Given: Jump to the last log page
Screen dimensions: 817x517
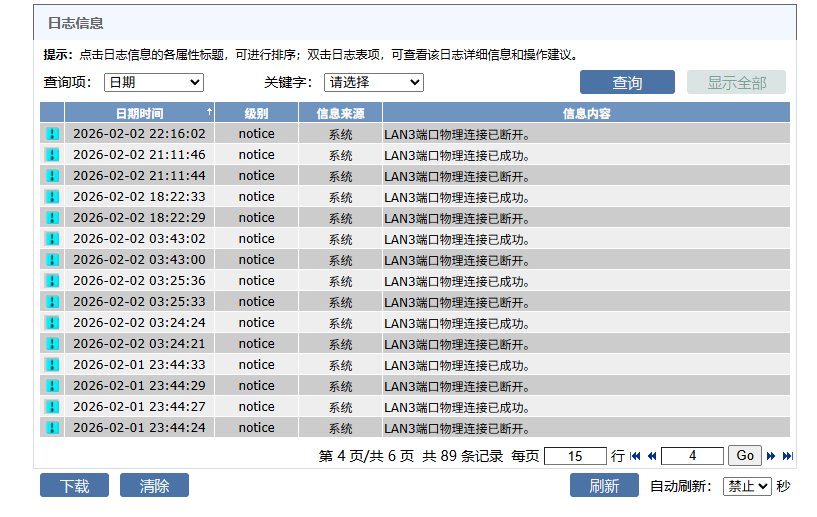Looking at the screenshot, I should pyautogui.click(x=787, y=456).
